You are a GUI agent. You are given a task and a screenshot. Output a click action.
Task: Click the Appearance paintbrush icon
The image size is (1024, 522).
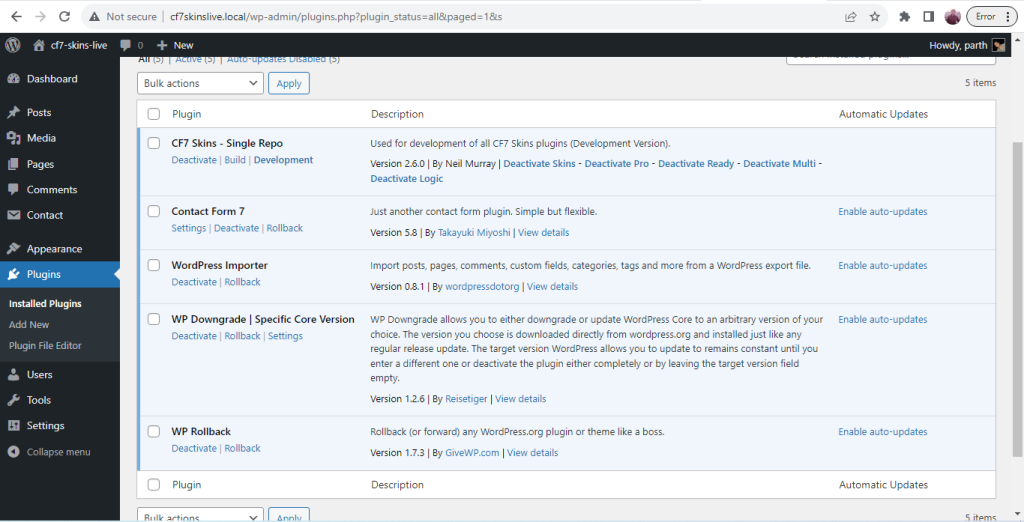pos(13,249)
